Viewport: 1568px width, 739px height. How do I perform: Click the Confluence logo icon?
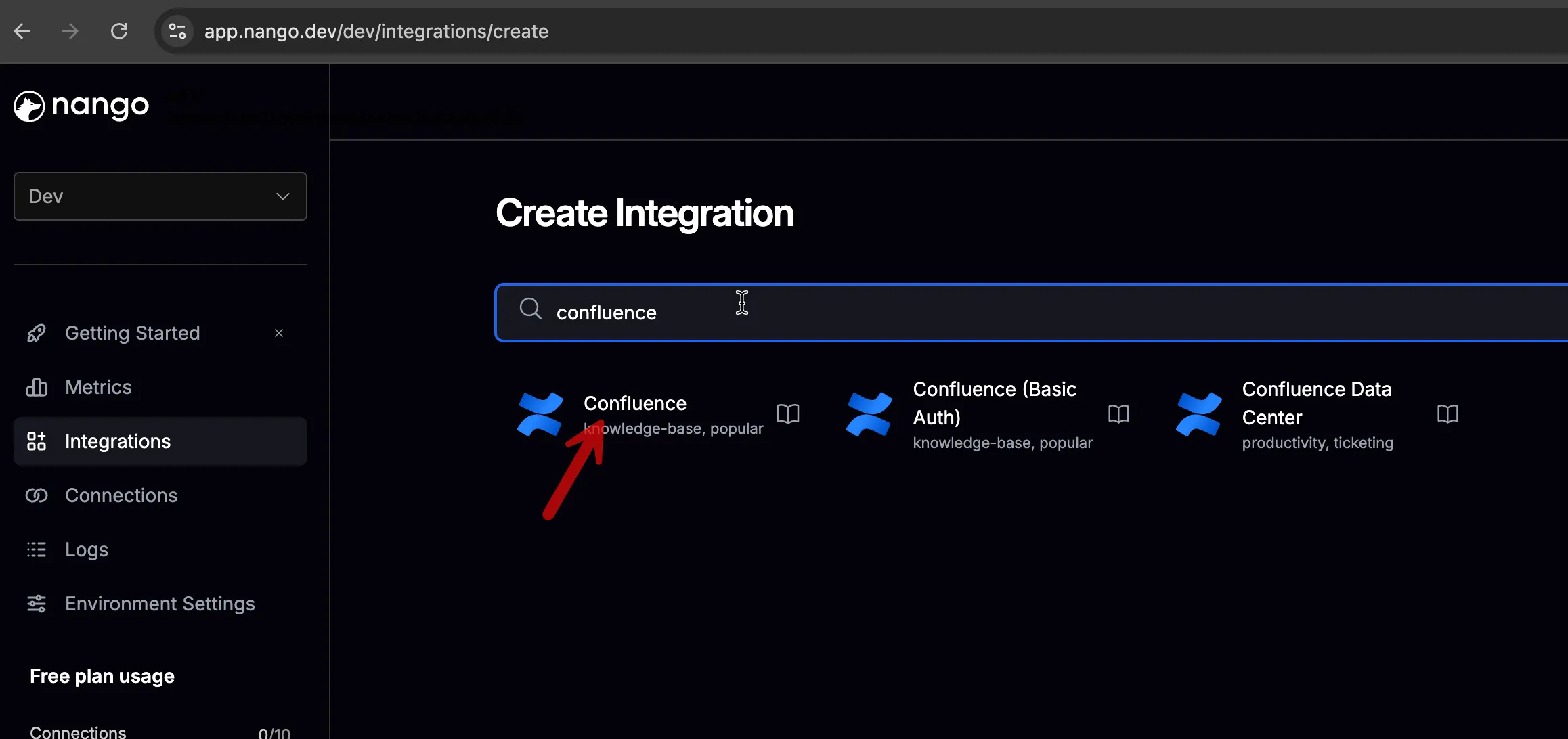pyautogui.click(x=540, y=414)
